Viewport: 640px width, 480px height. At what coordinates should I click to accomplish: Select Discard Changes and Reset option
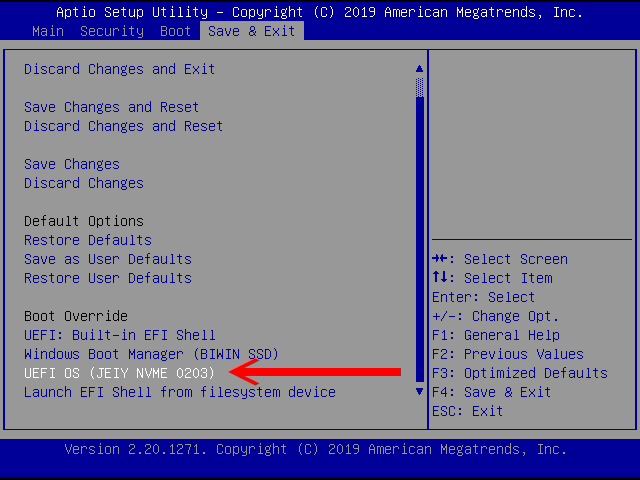pos(124,126)
